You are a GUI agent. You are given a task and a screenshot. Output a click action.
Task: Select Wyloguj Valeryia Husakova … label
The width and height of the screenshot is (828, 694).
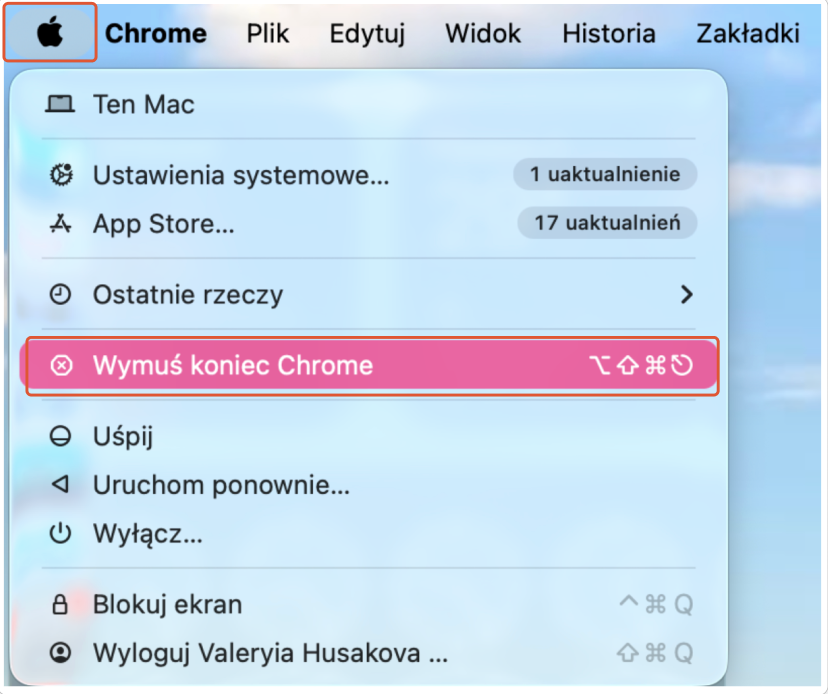[x=270, y=653]
